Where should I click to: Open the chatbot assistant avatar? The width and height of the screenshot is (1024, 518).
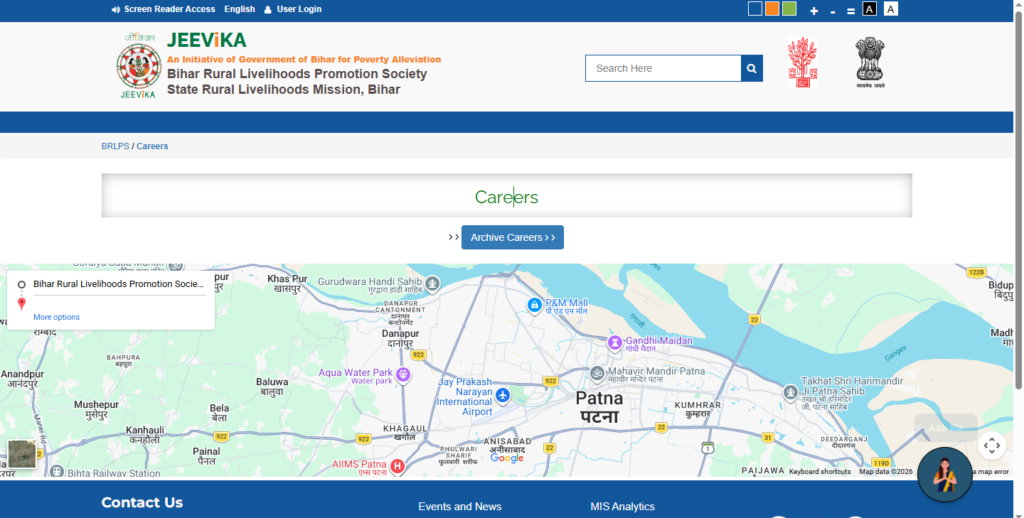tap(944, 475)
